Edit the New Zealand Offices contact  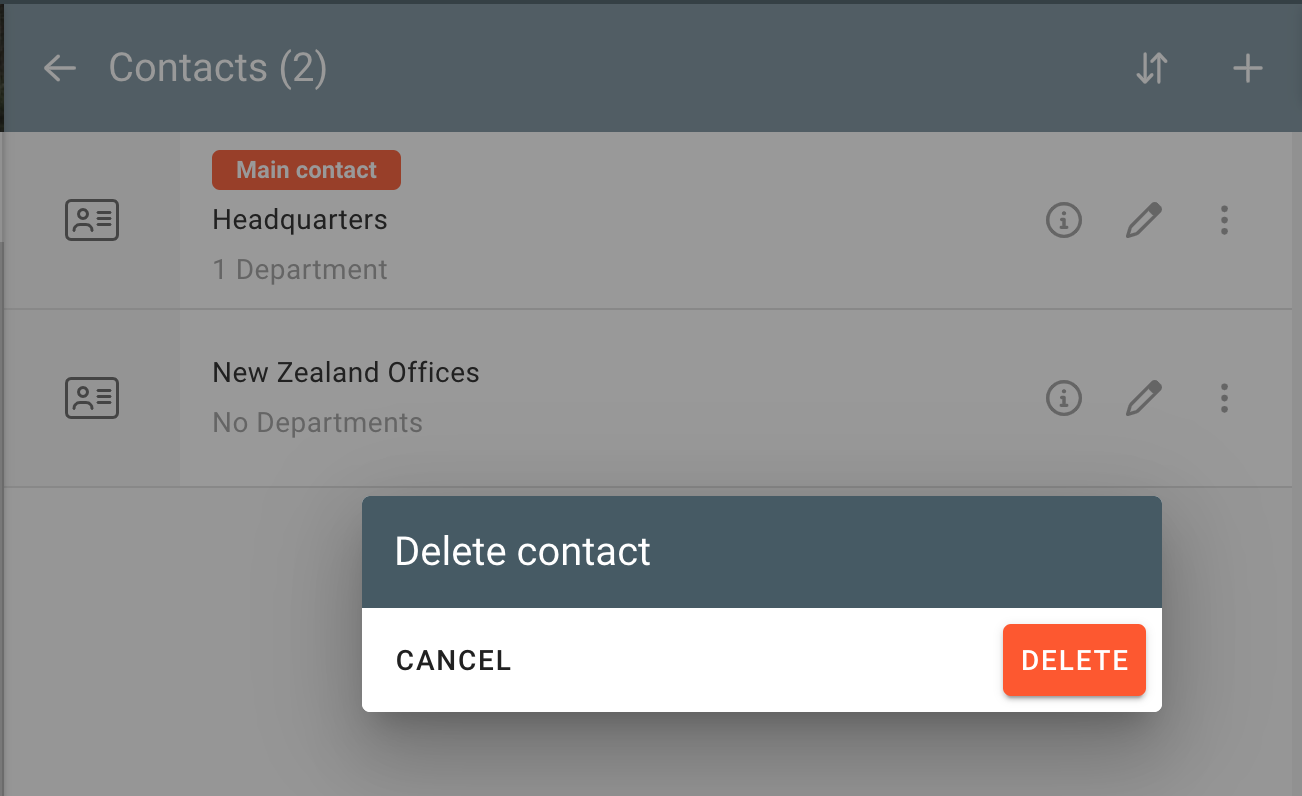pyautogui.click(x=1144, y=398)
